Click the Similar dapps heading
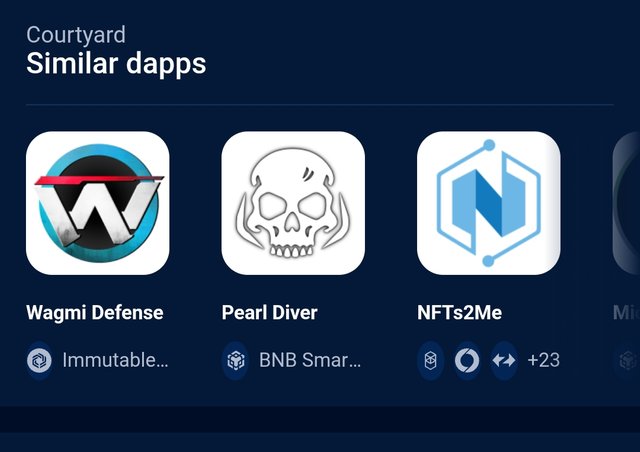The width and height of the screenshot is (640, 452). [116, 64]
